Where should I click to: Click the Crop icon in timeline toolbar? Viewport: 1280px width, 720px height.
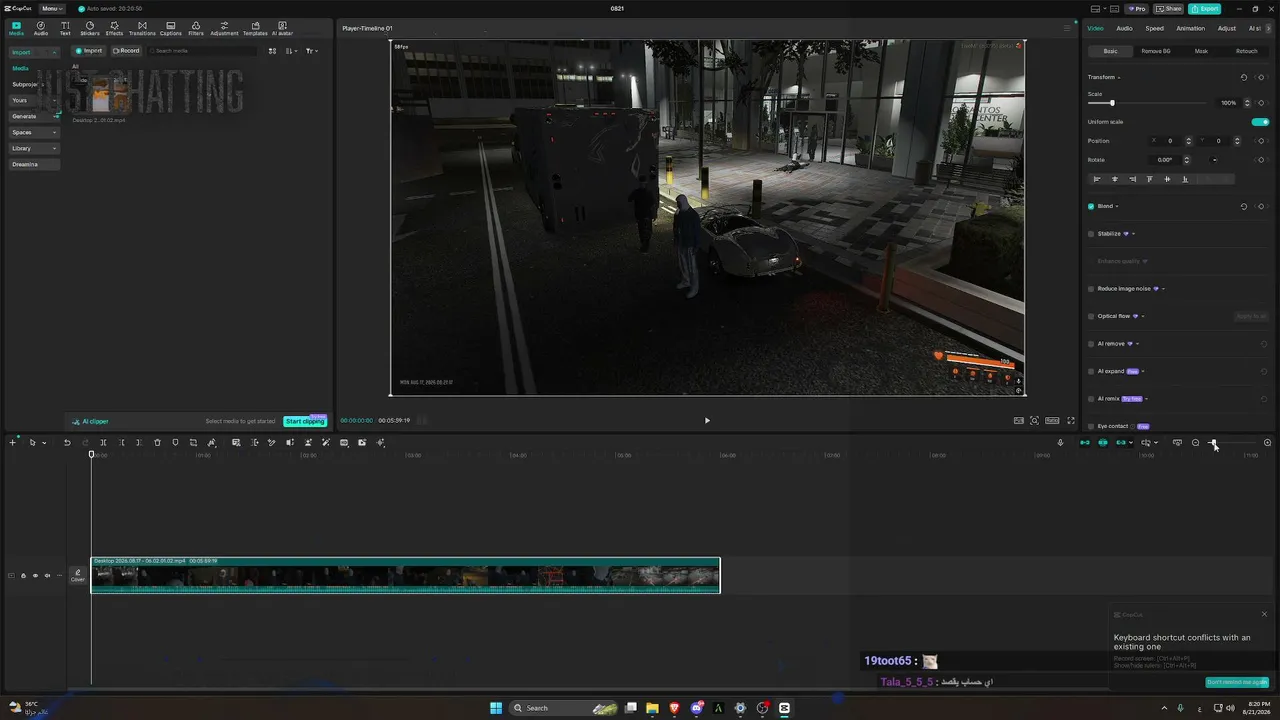[x=193, y=442]
